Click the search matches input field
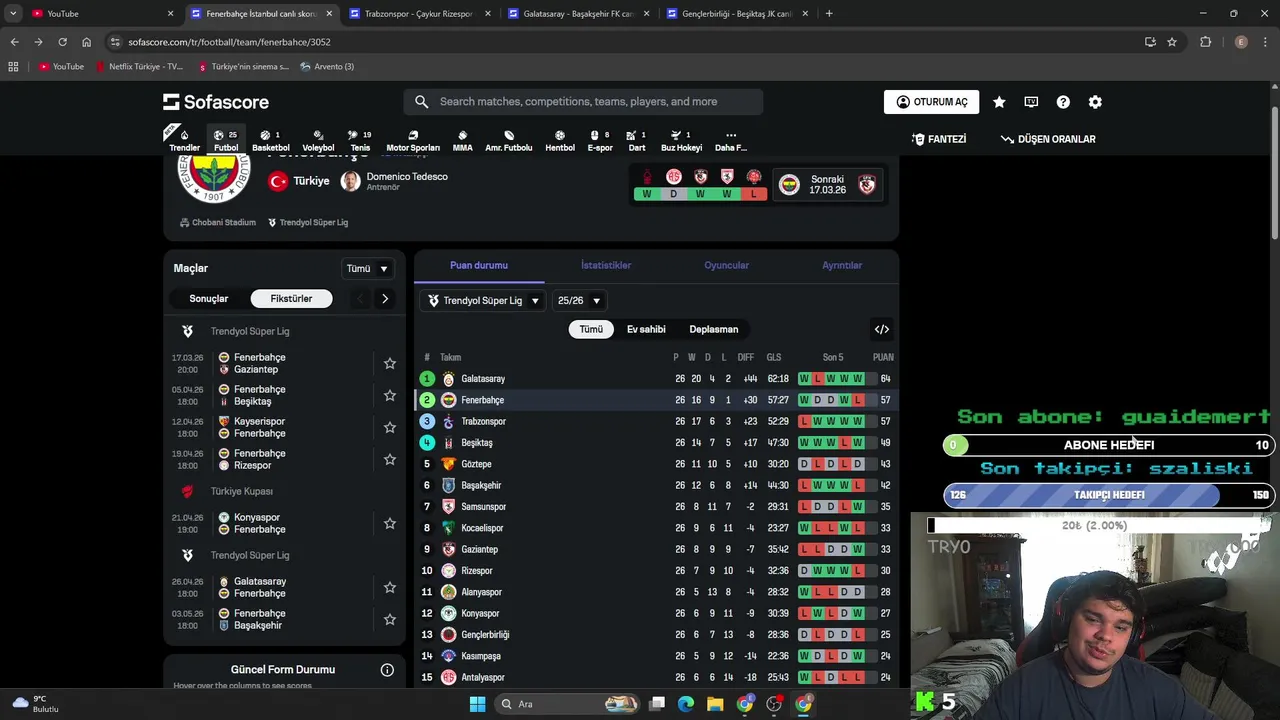The width and height of the screenshot is (1280, 720). pyautogui.click(x=583, y=102)
